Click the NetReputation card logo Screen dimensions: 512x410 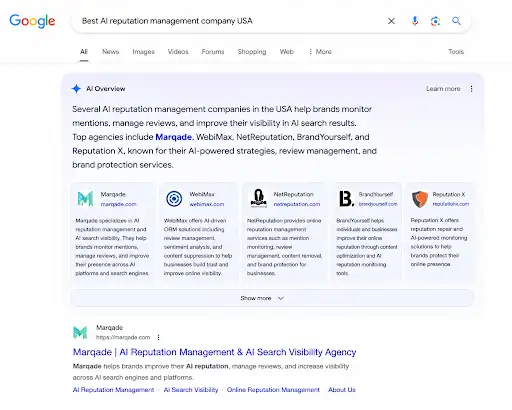tap(259, 199)
